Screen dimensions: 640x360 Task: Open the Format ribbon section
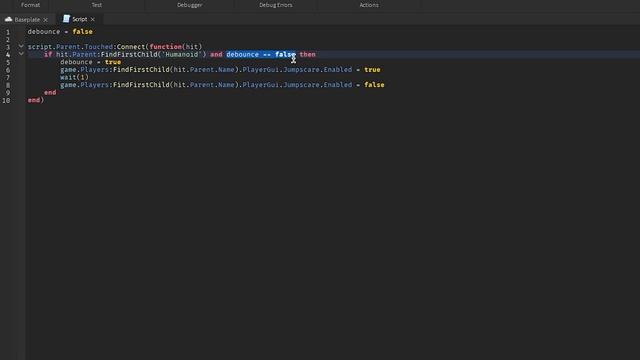pyautogui.click(x=31, y=5)
